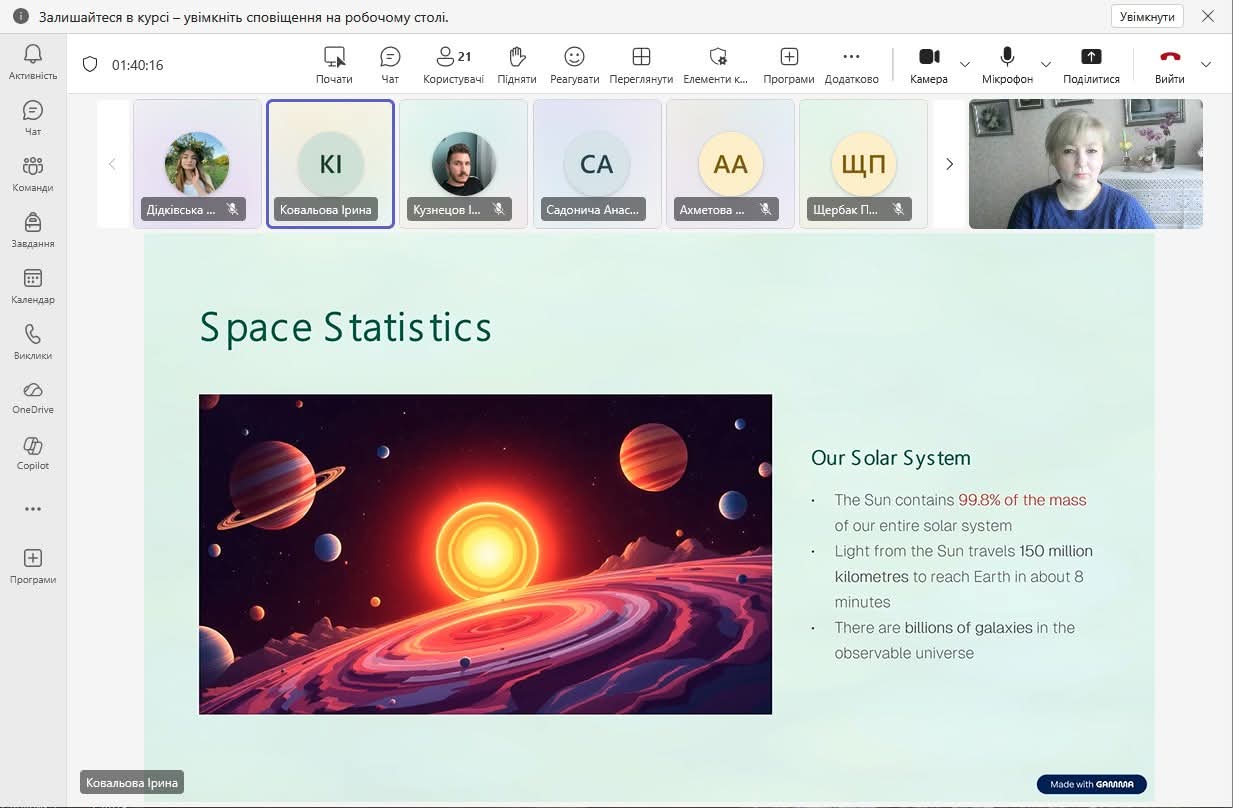
Task: Show next participants with right arrow
Action: click(949, 164)
